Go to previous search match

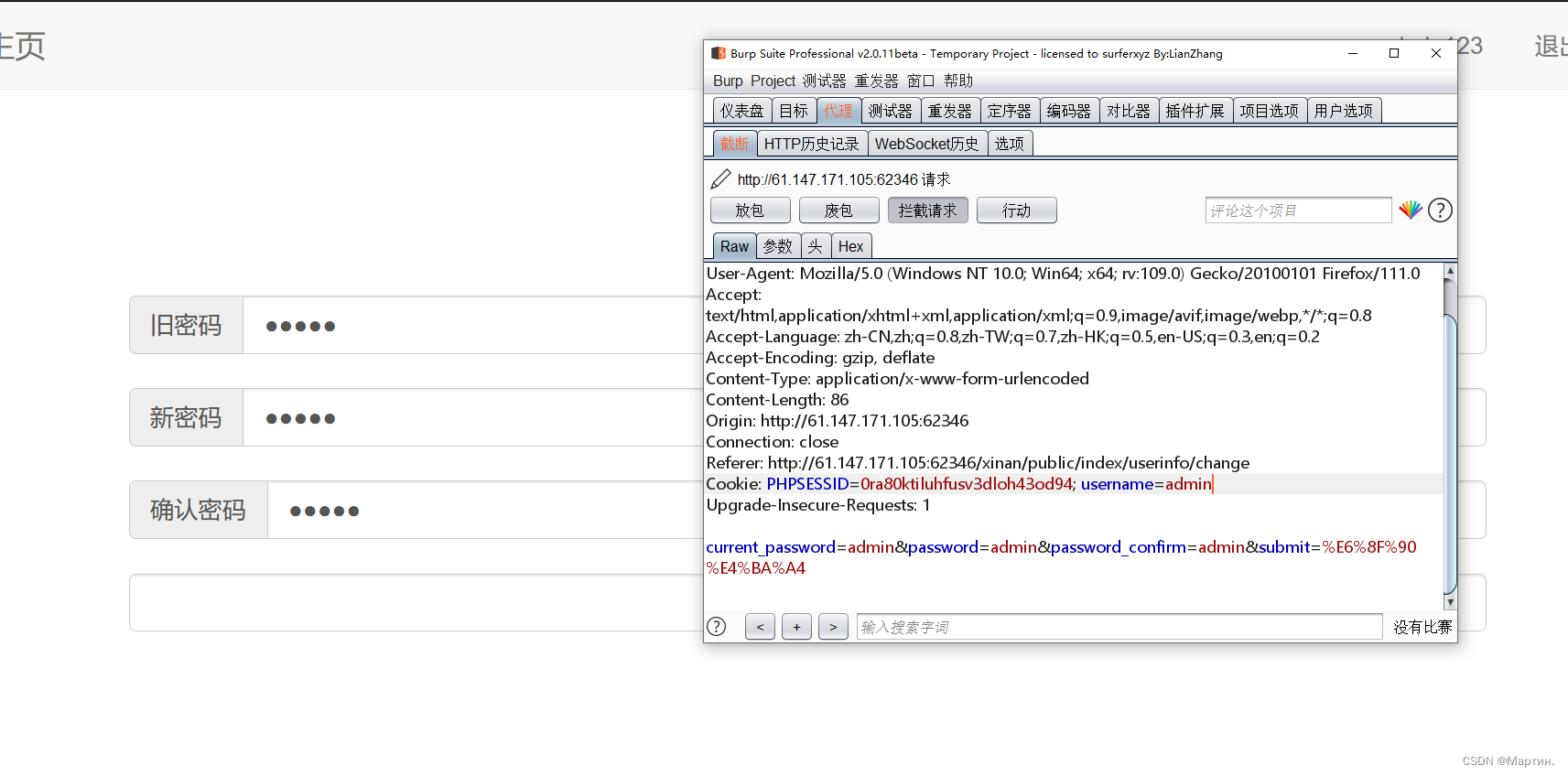(760, 627)
